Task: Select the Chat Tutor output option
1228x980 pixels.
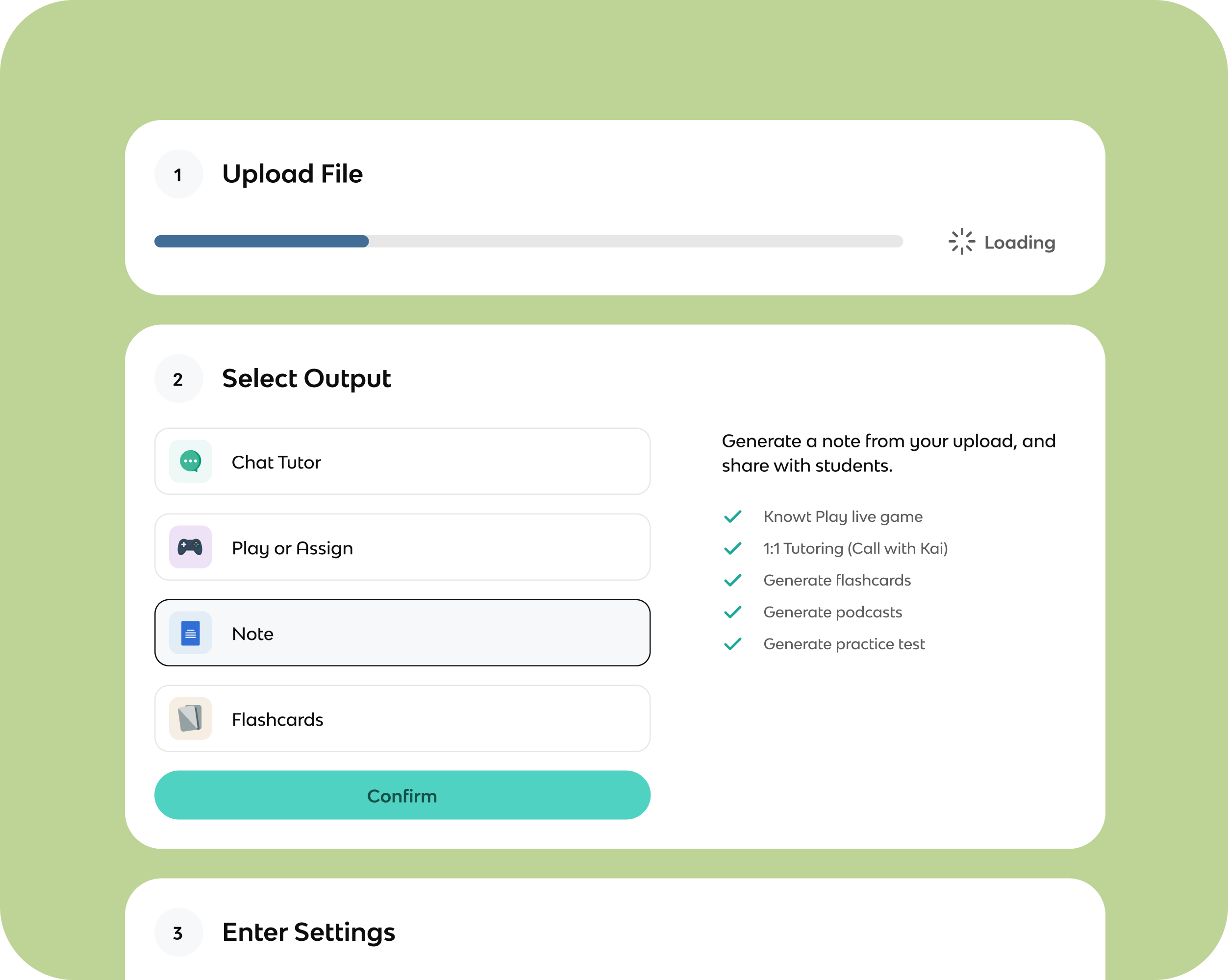Action: click(401, 461)
